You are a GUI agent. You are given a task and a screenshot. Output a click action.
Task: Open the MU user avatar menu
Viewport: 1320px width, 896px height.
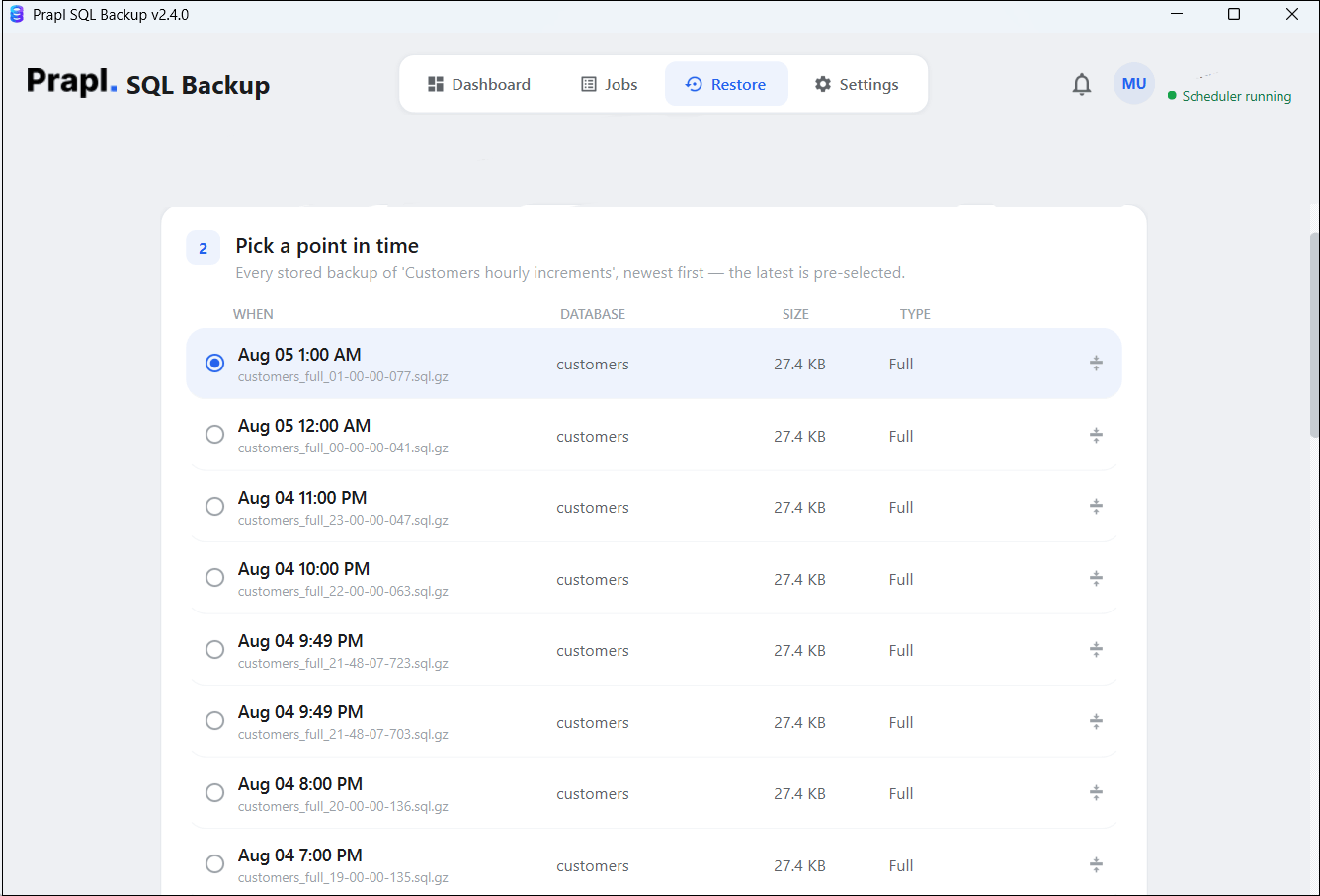(x=1134, y=84)
